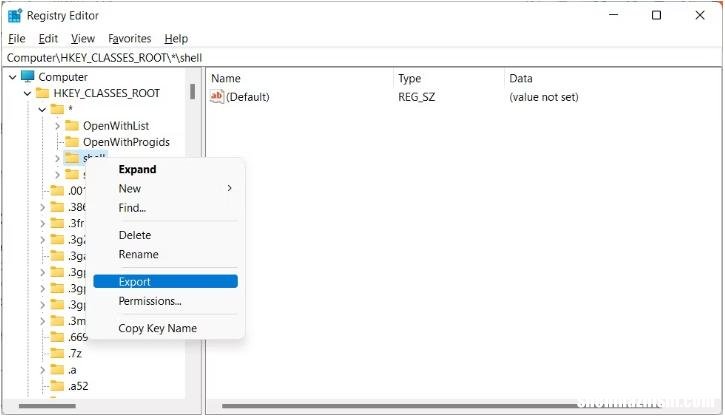Screen dimensions: 725x416
Task: Click the Type column header
Action: (x=449, y=78)
